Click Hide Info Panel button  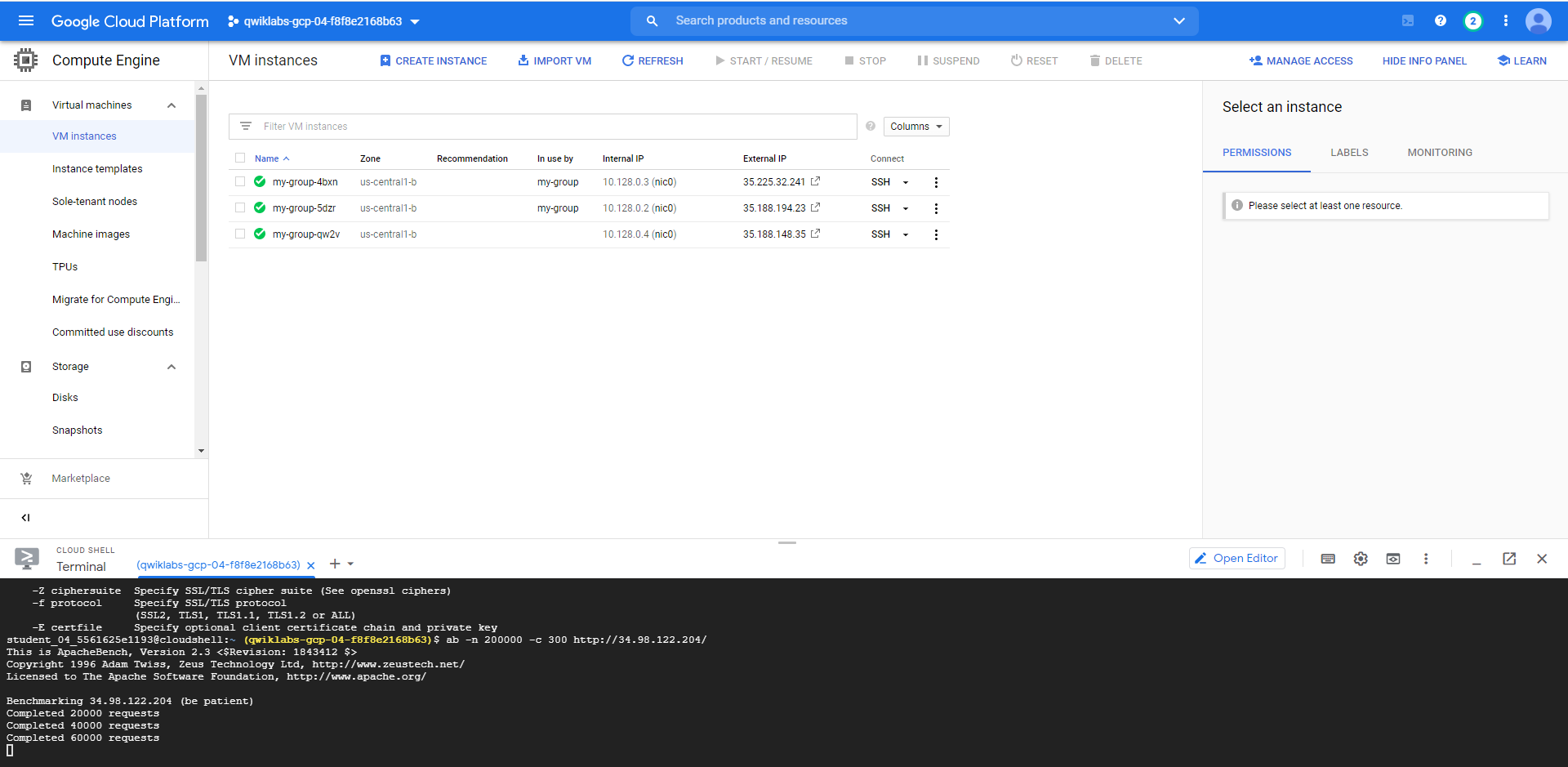(x=1424, y=60)
